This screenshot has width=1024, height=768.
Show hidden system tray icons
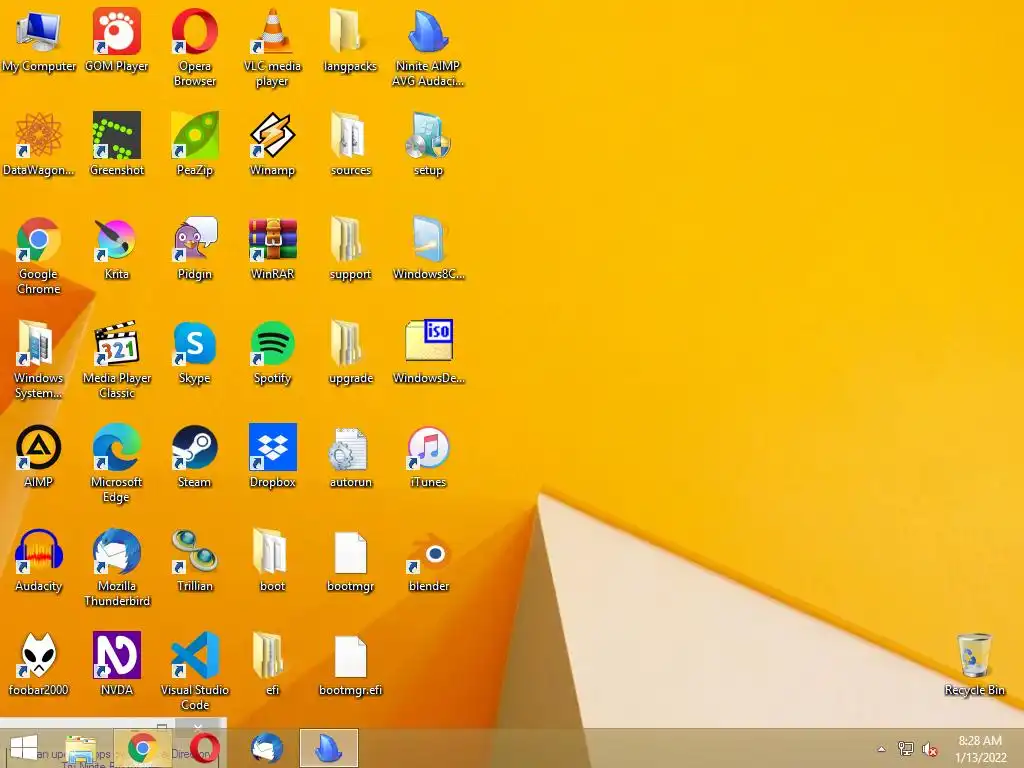pos(881,749)
